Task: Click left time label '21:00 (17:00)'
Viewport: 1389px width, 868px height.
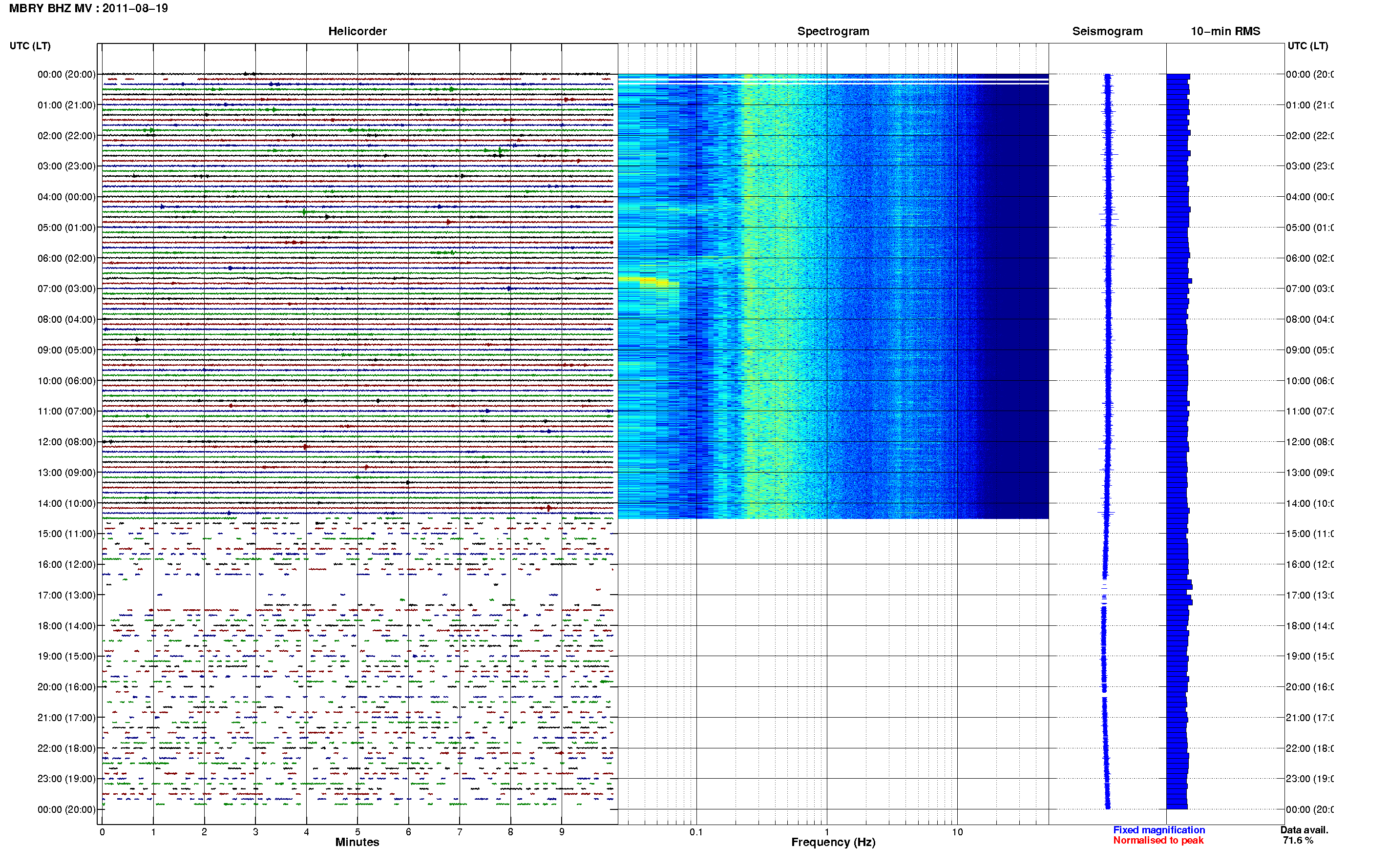Action: (x=66, y=718)
